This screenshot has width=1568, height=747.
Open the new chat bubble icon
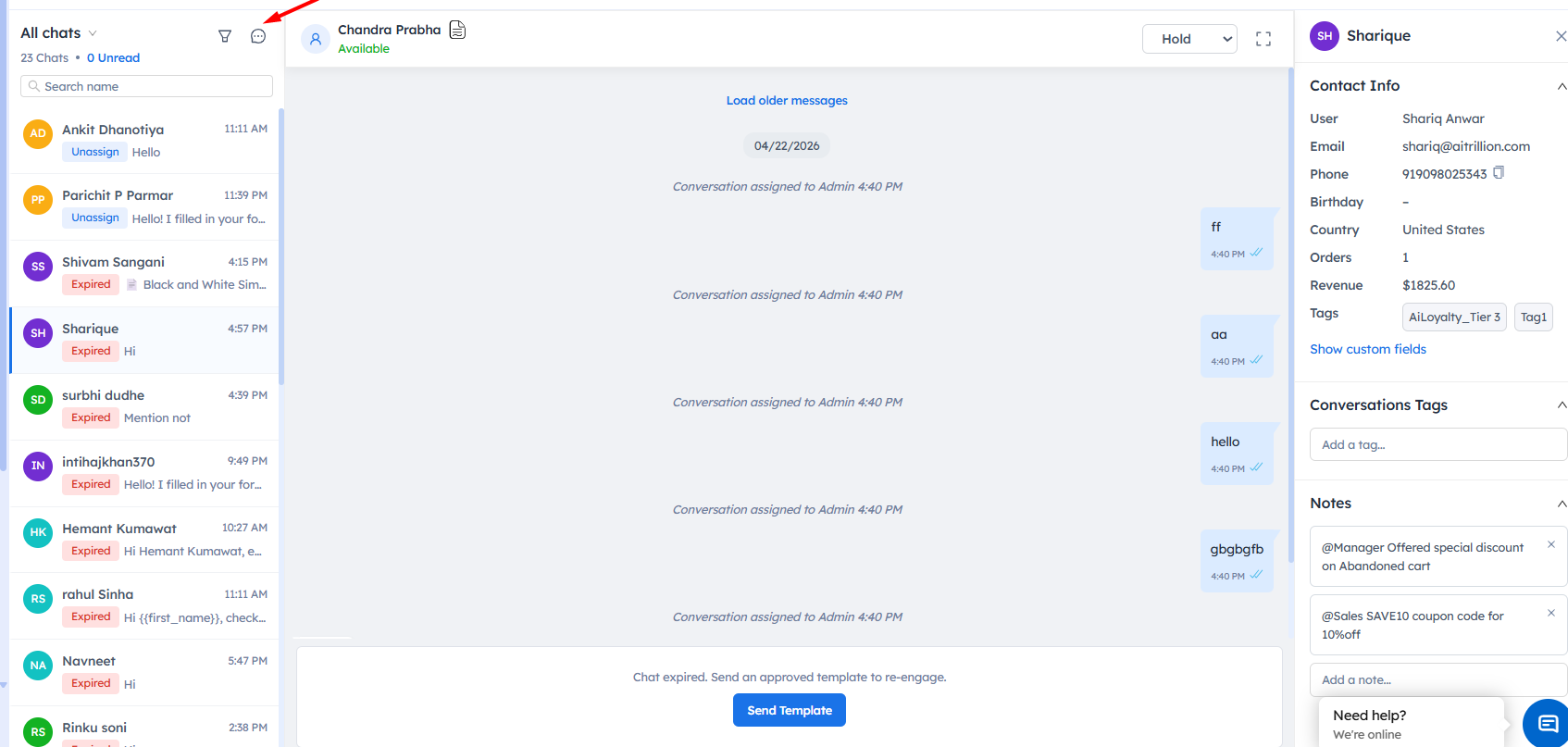258,36
